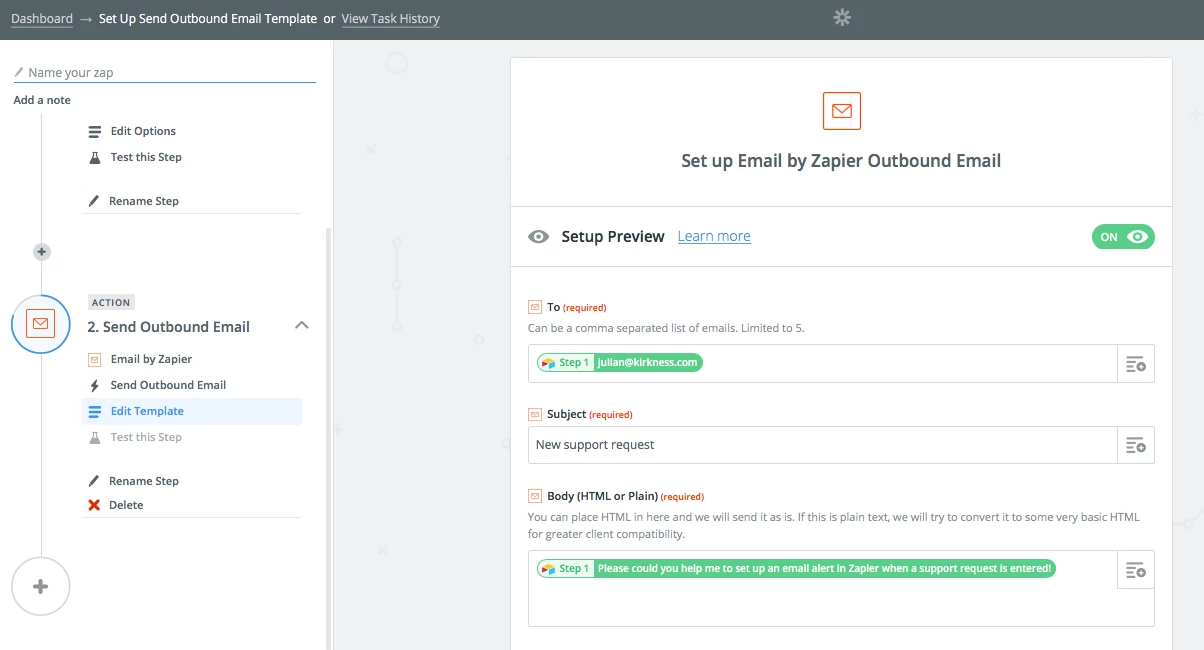Delete the Send Outbound Email step
Image resolution: width=1204 pixels, height=650 pixels.
tap(126, 505)
